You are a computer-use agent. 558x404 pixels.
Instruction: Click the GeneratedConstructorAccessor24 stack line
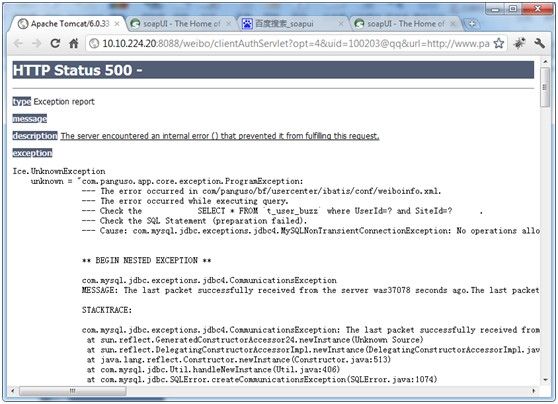255,340
